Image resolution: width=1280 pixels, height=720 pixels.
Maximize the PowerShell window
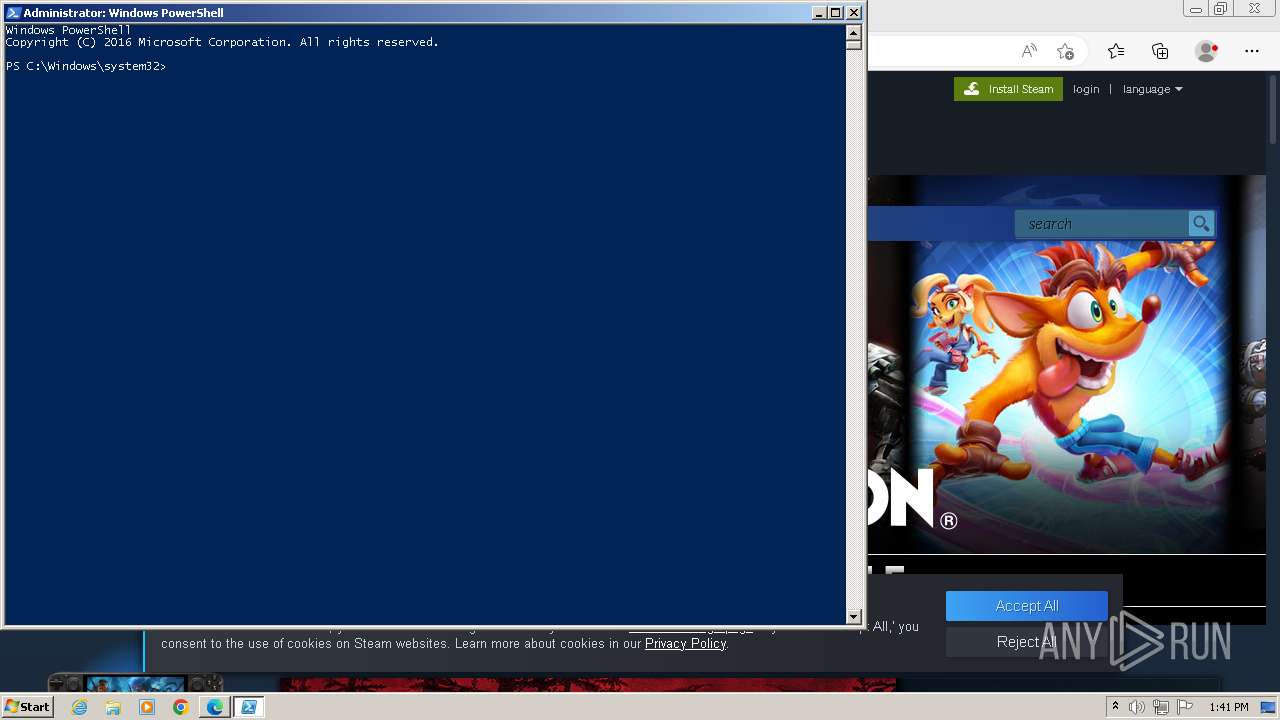[836, 13]
